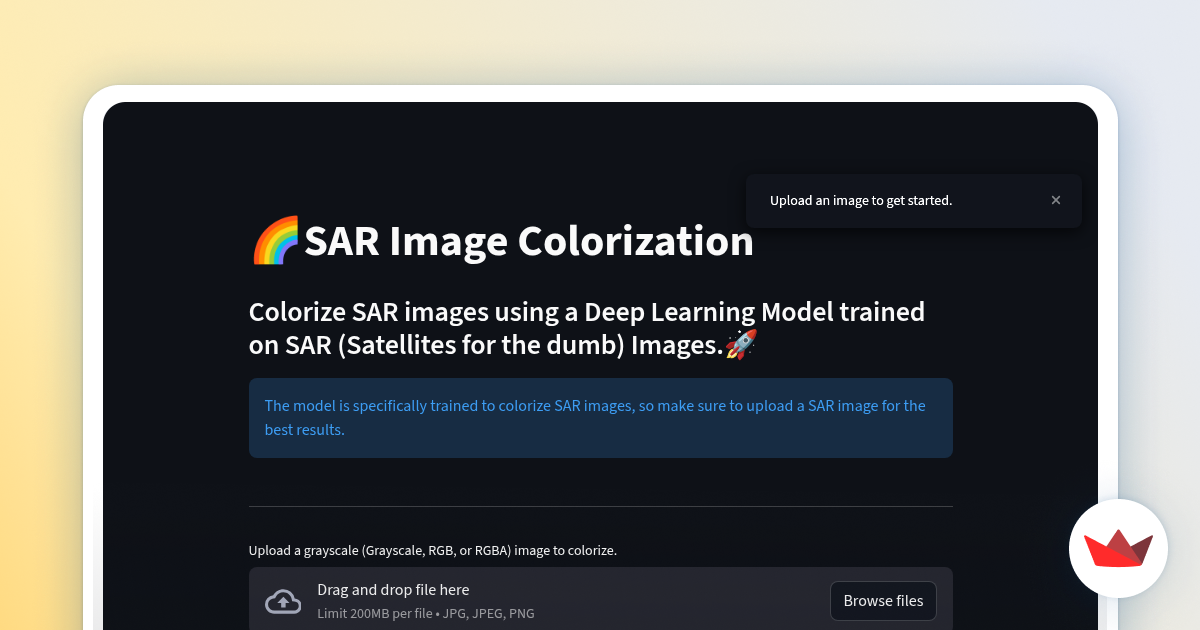
Task: Click the rainbow emoji of SAR Image Colorization
Action: pyautogui.click(x=274, y=240)
